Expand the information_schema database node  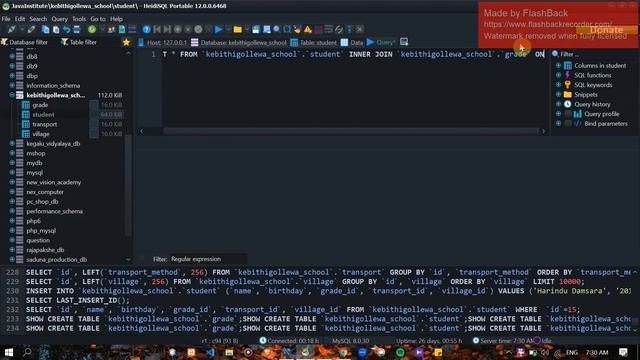tap(12, 85)
